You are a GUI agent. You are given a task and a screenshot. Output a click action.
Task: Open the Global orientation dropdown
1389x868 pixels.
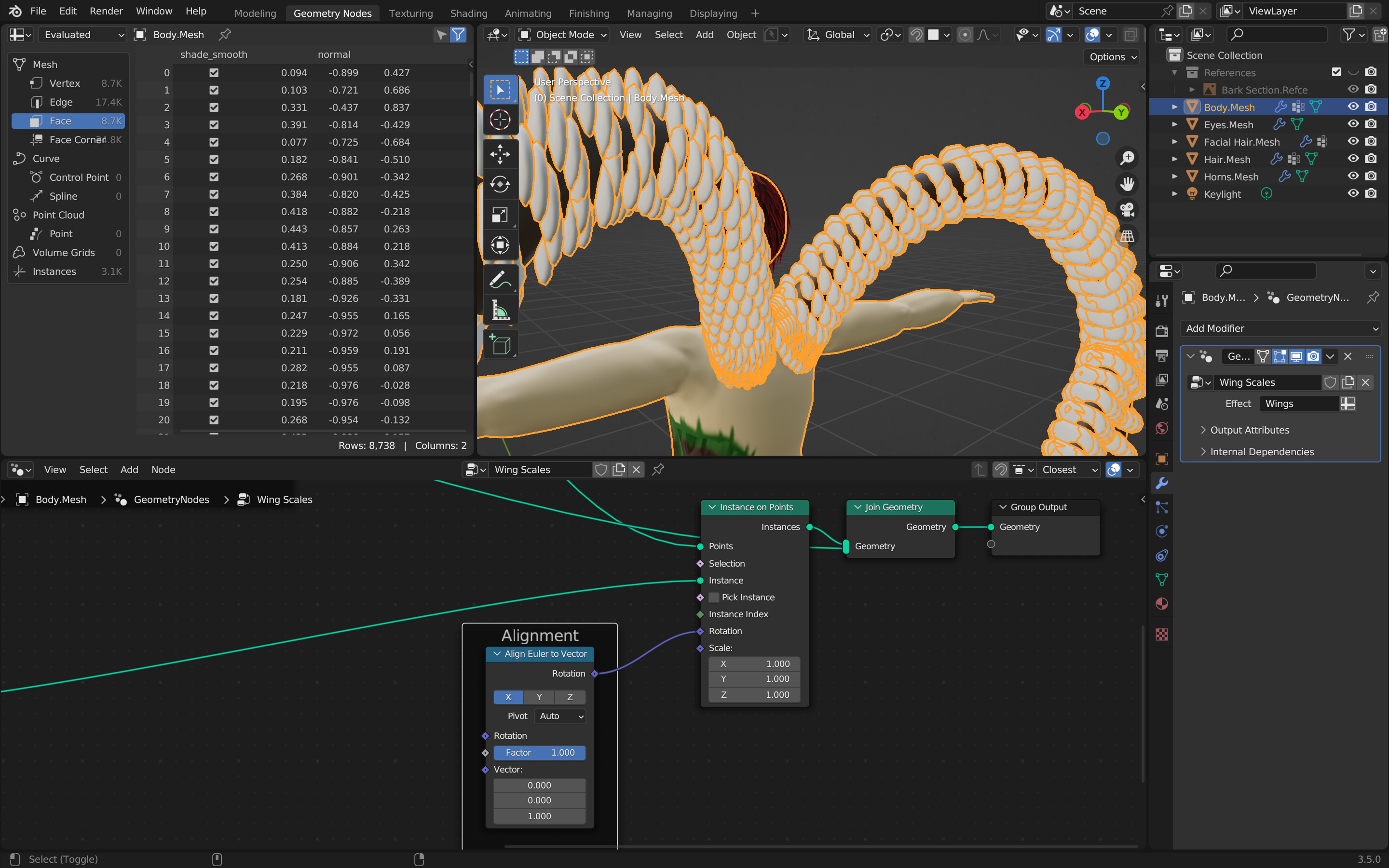click(837, 34)
